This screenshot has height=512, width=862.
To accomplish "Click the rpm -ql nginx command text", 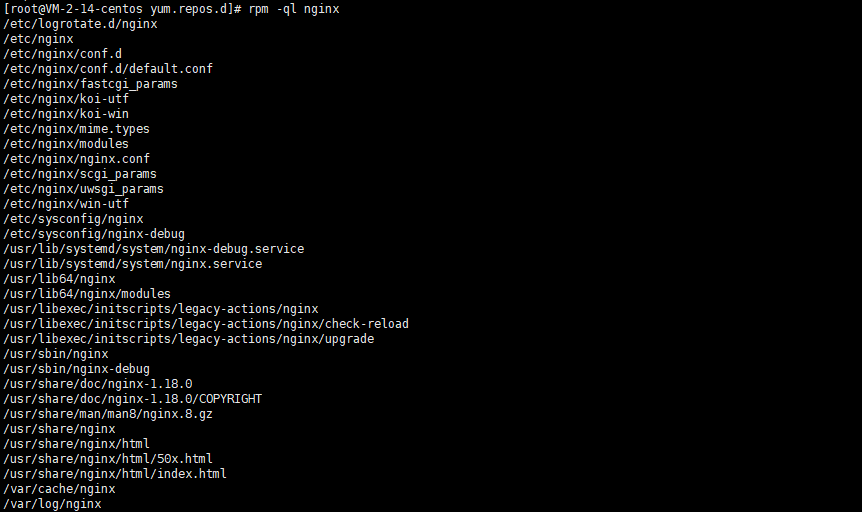I will [x=294, y=9].
